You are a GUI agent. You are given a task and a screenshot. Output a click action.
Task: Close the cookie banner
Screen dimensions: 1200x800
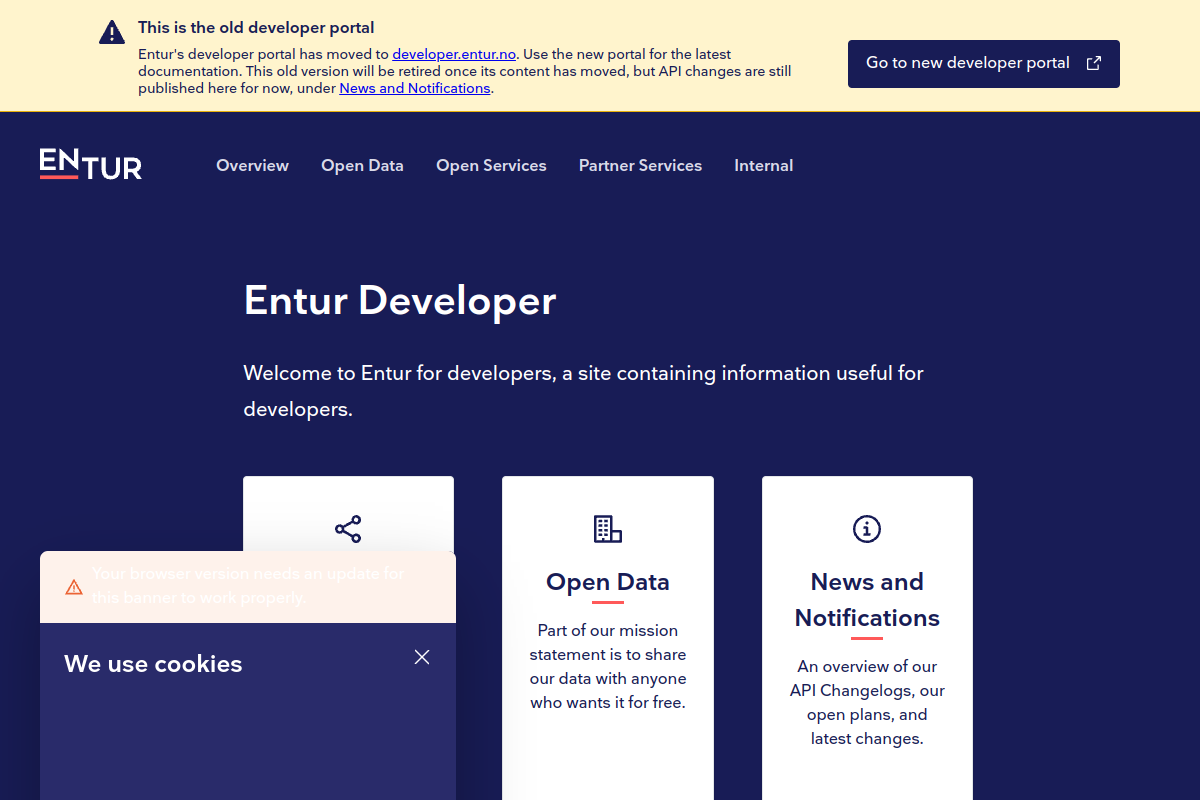click(422, 657)
